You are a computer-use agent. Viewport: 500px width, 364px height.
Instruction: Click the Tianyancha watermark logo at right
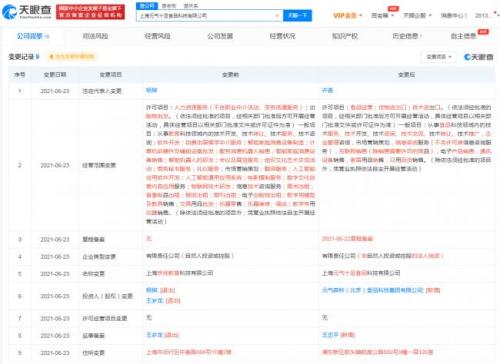point(478,57)
